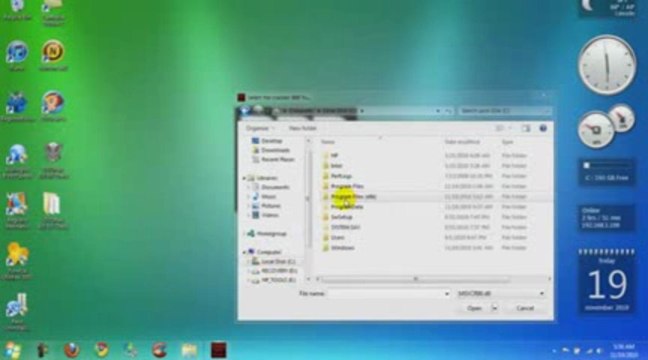
Task: Click the clock in the system tray
Action: [x=624, y=350]
